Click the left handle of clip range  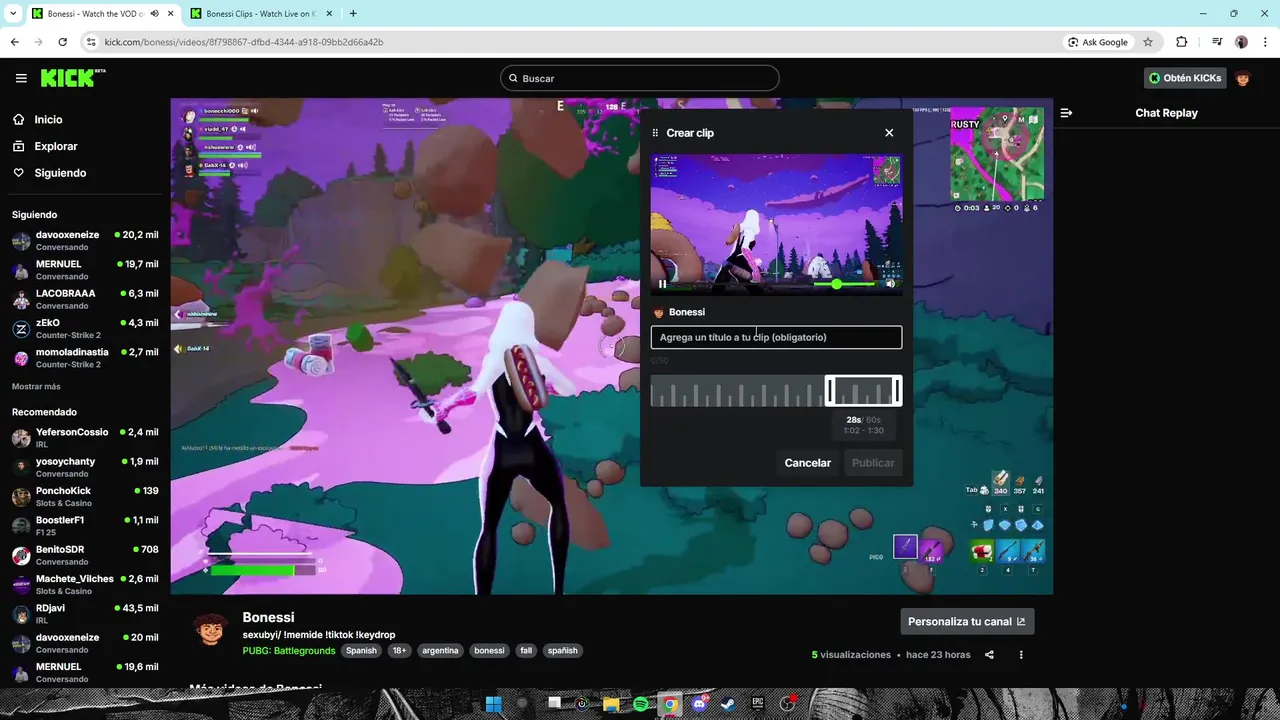[x=829, y=391]
